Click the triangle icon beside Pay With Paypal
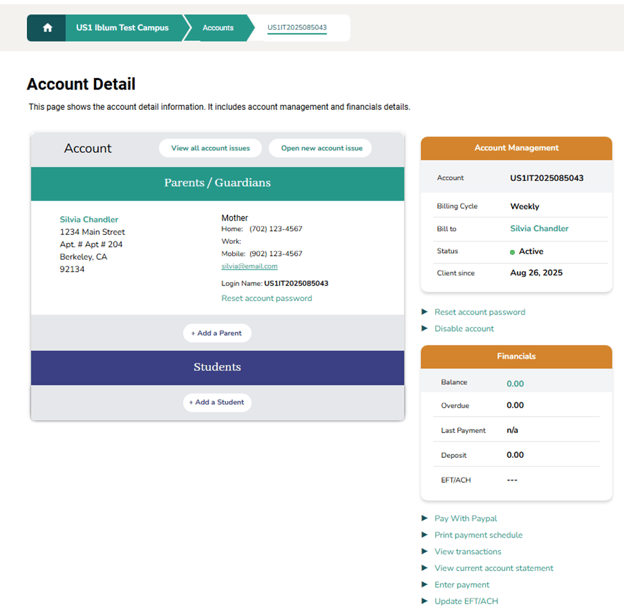 pos(425,519)
